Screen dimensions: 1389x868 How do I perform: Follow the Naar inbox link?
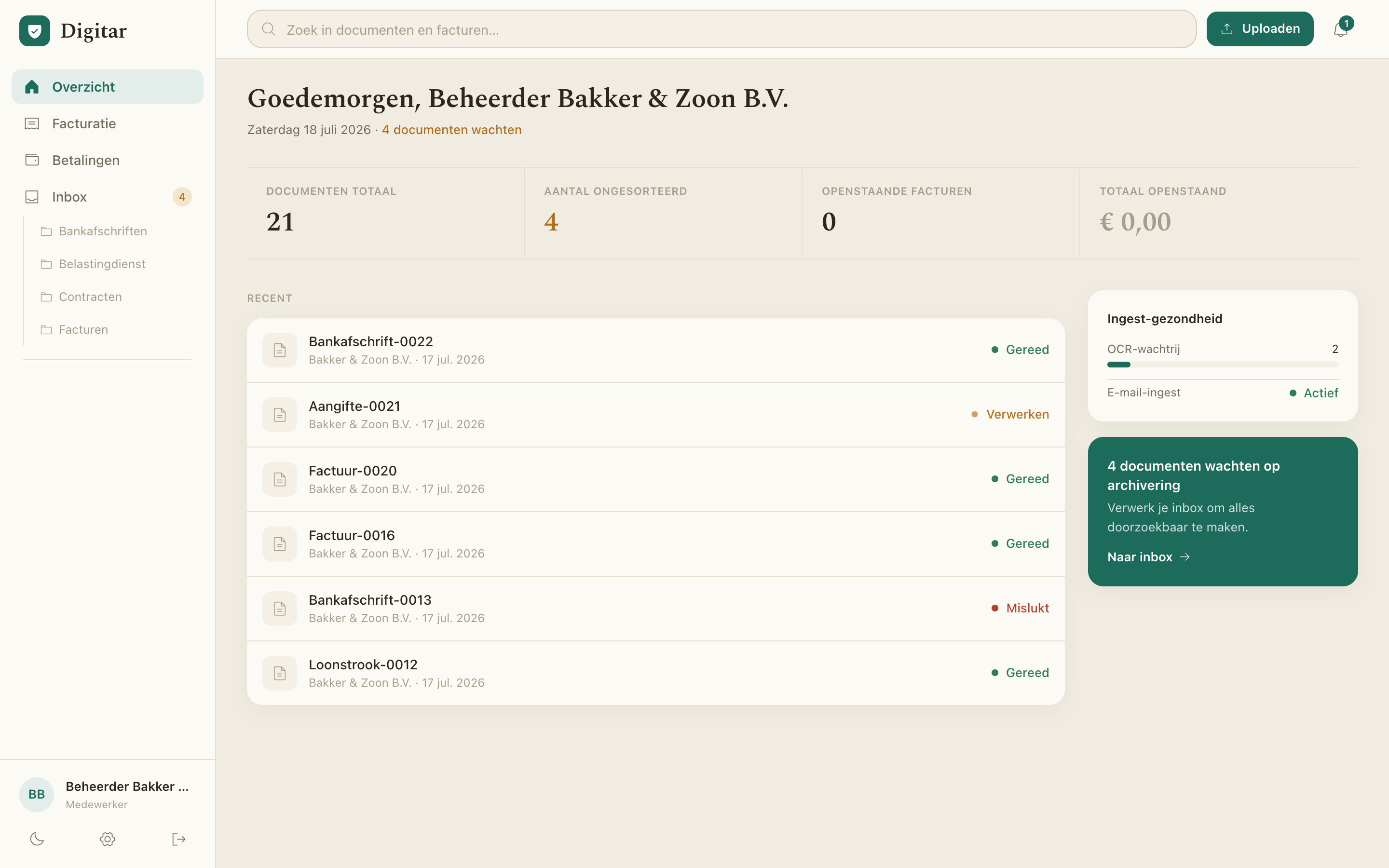click(1148, 557)
